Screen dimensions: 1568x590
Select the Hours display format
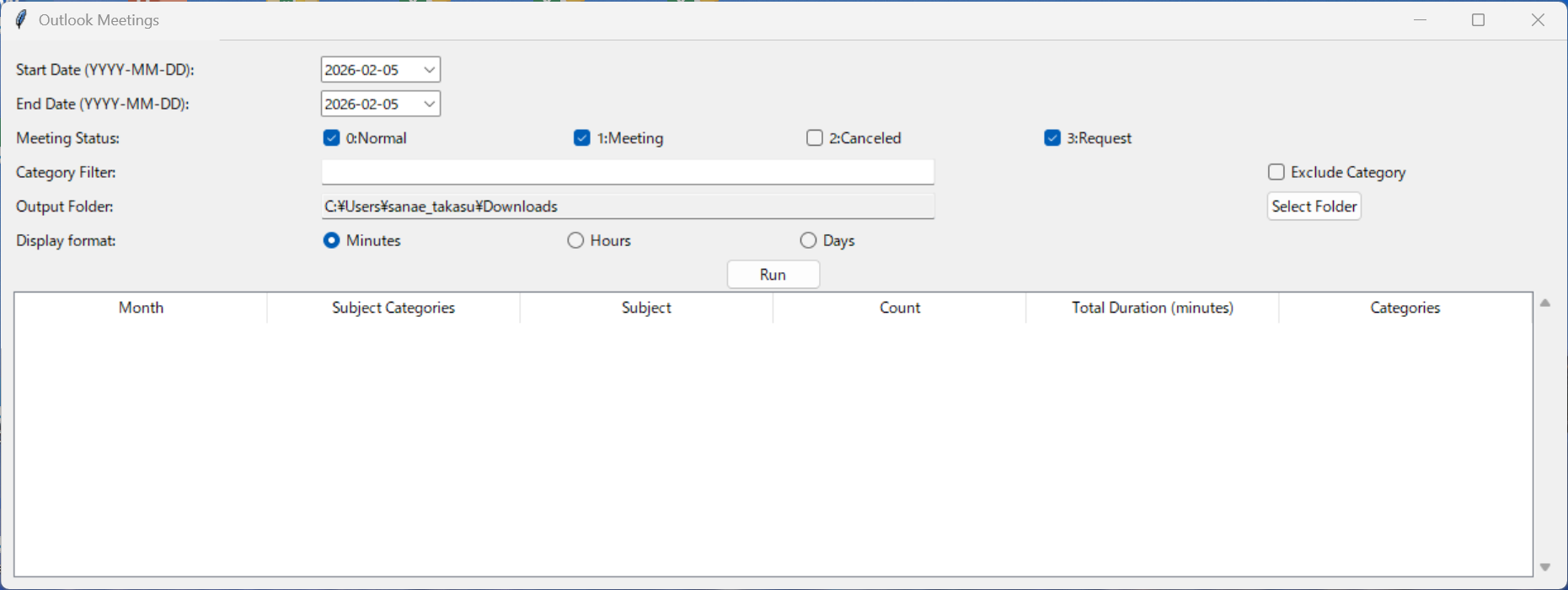click(x=575, y=240)
